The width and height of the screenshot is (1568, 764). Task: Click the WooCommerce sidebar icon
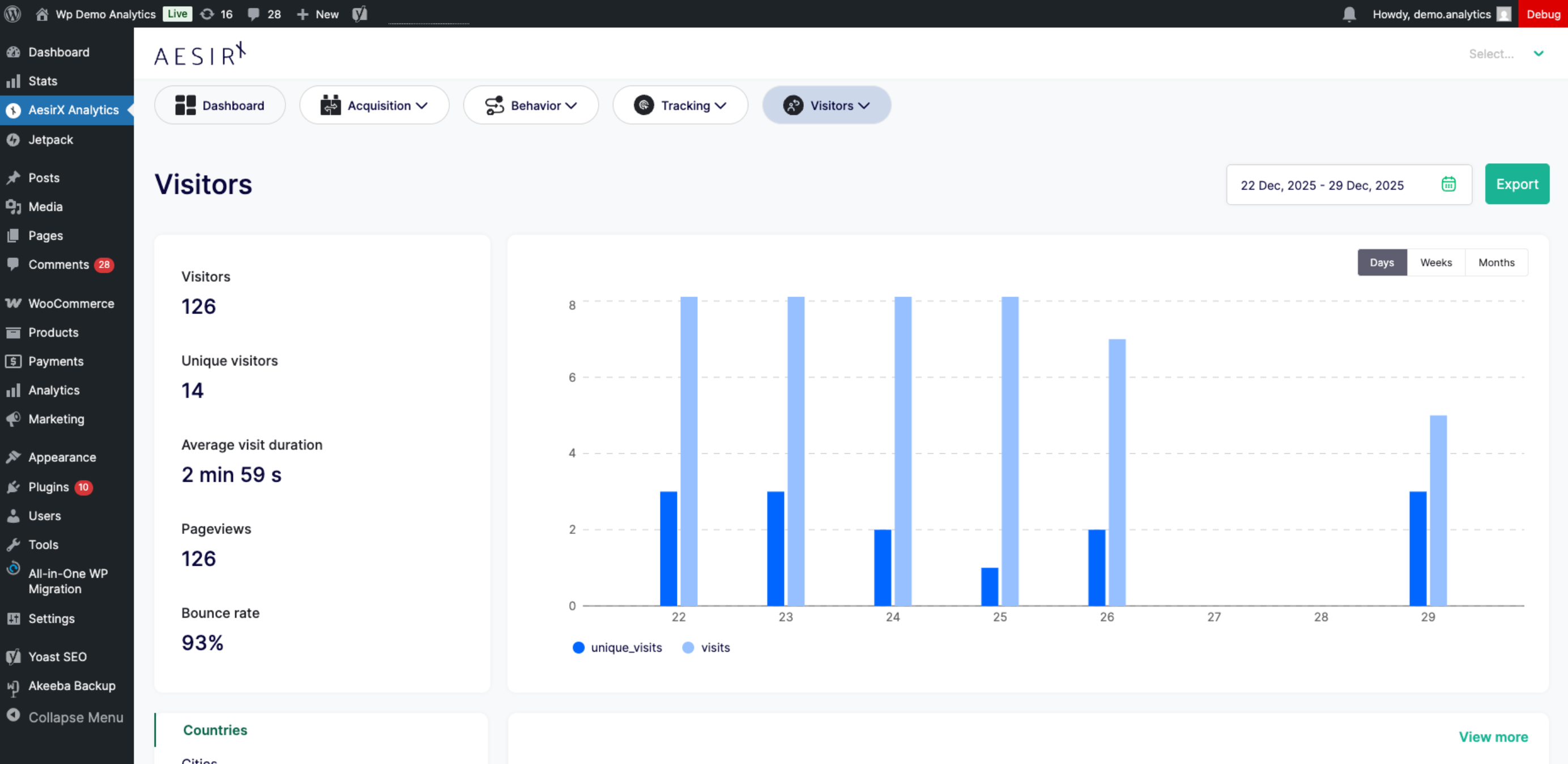coord(14,303)
